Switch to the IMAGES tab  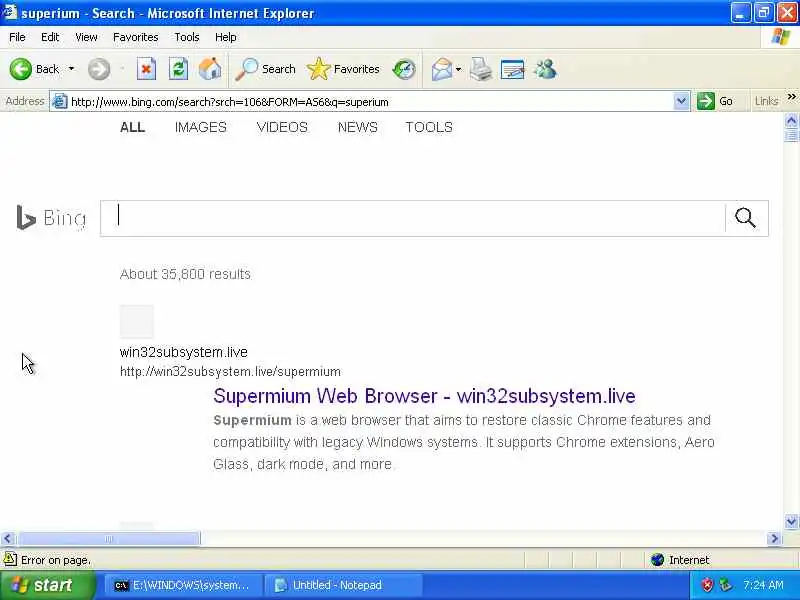pos(201,127)
